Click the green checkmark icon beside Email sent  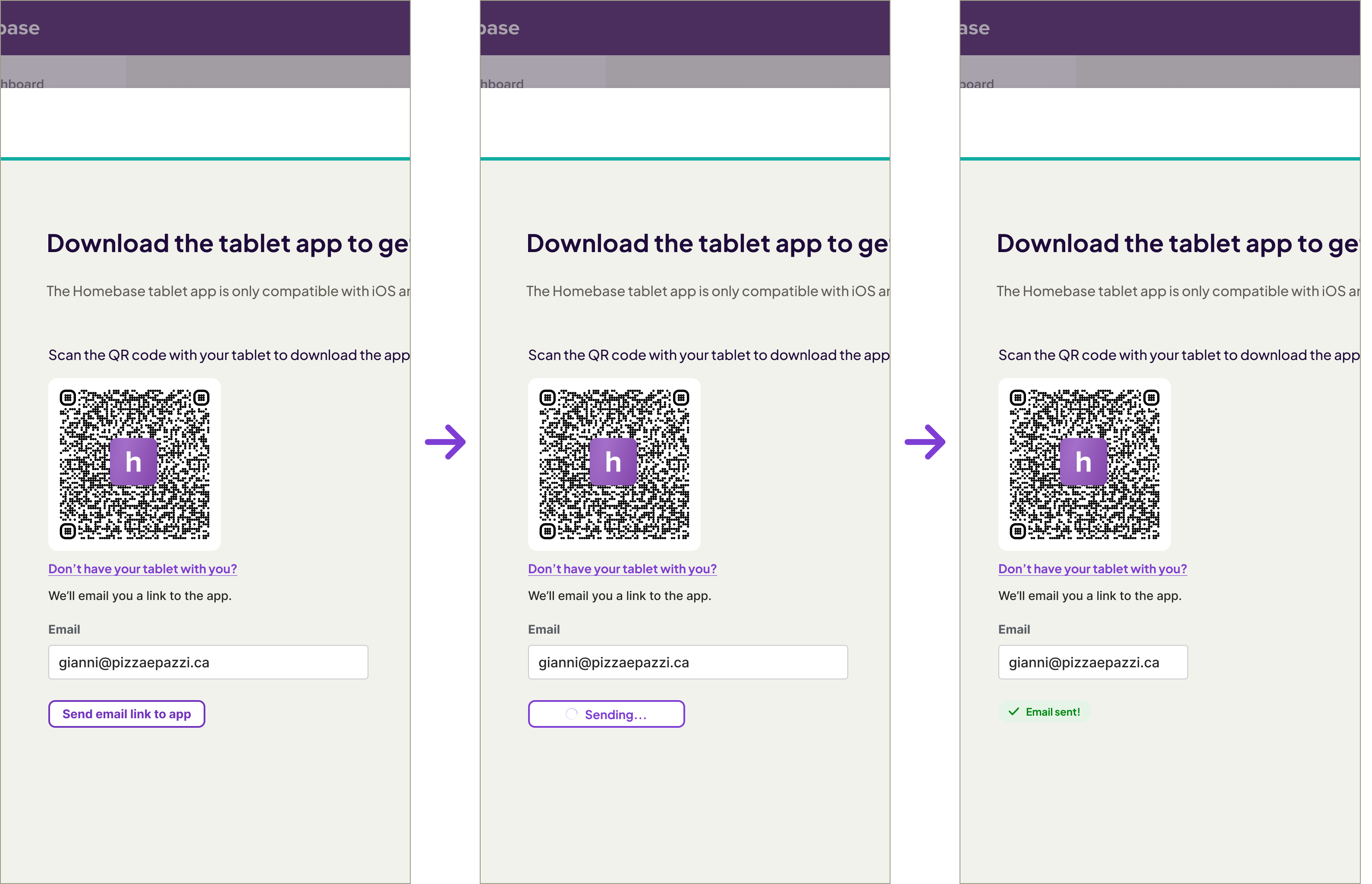coord(1014,712)
